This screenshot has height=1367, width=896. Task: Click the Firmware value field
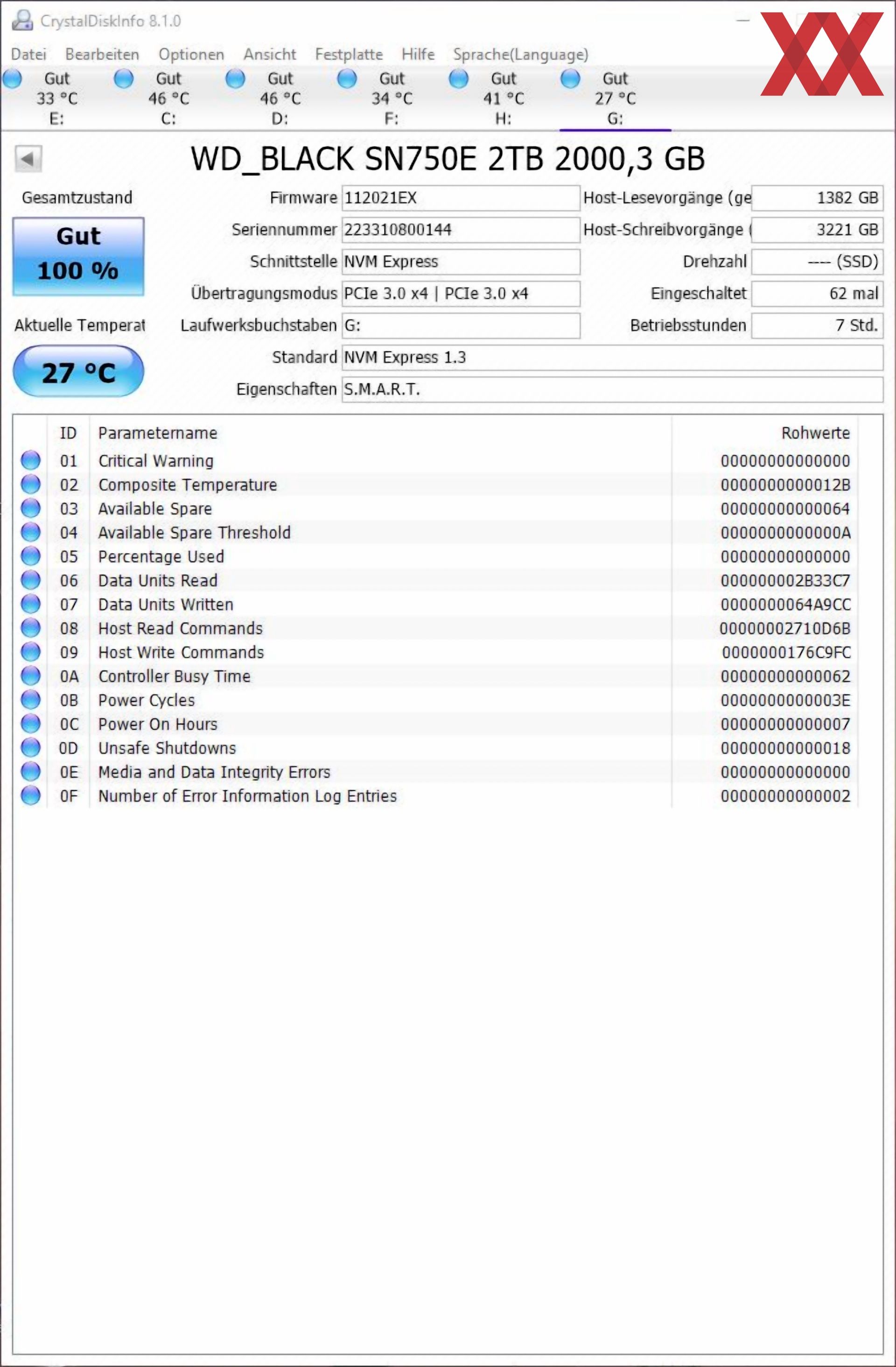pyautogui.click(x=460, y=198)
